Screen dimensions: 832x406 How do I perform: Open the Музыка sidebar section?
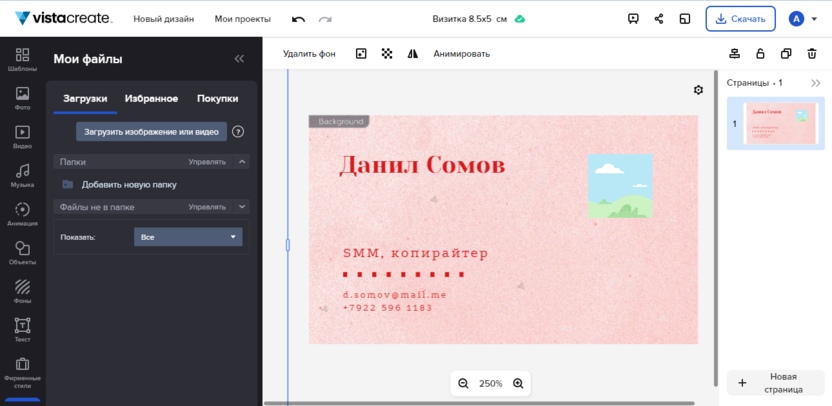tap(22, 176)
